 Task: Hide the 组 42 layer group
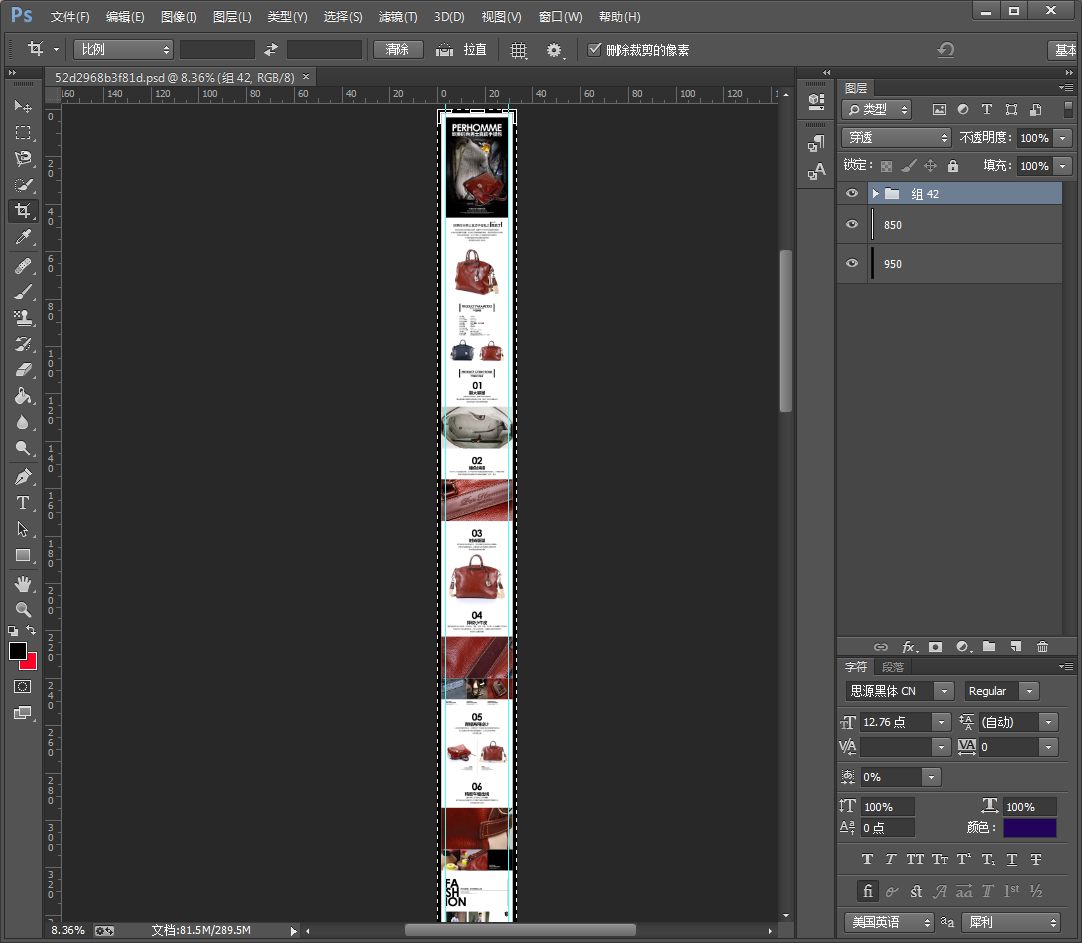852,194
